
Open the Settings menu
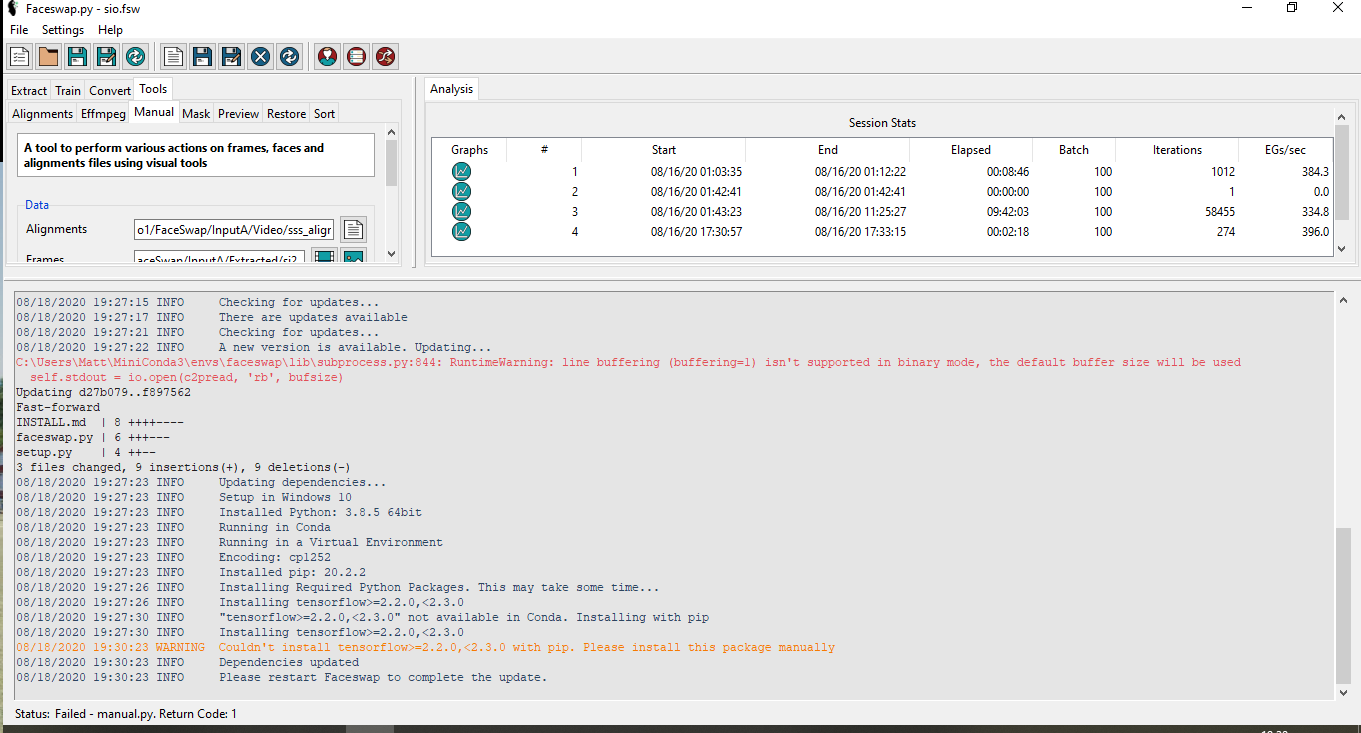tap(63, 30)
